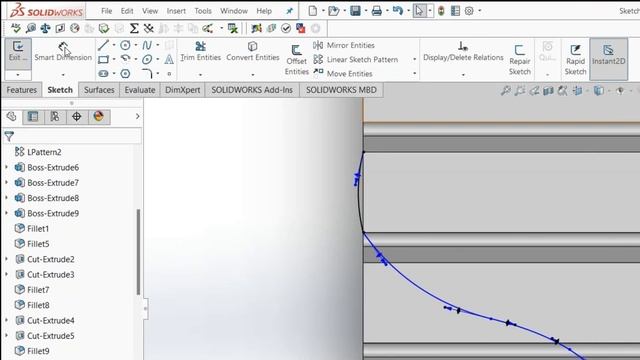Click the Equations sigma icon
This screenshot has width=640, height=360.
tap(134, 28)
